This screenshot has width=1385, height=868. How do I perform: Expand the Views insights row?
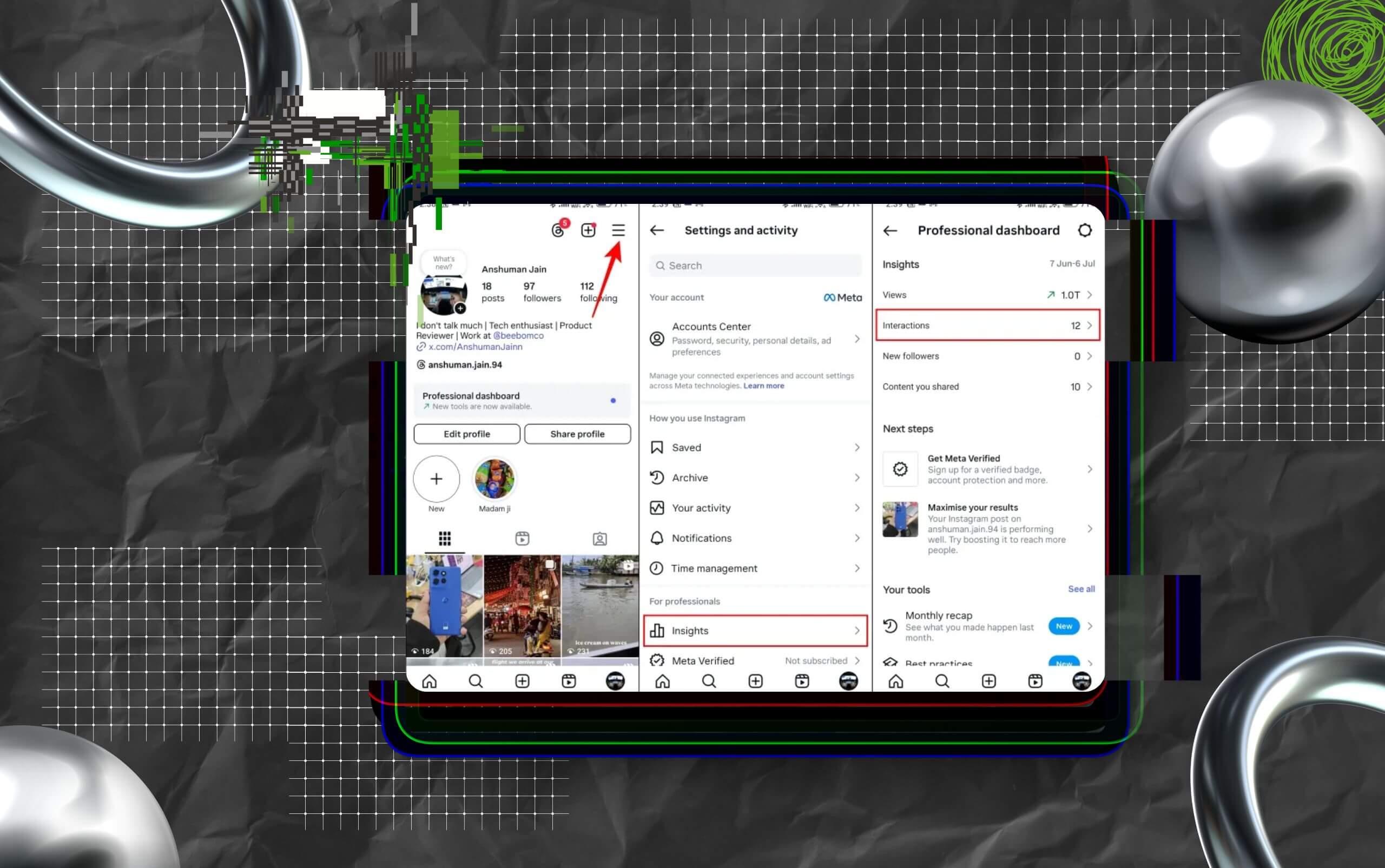coord(987,295)
